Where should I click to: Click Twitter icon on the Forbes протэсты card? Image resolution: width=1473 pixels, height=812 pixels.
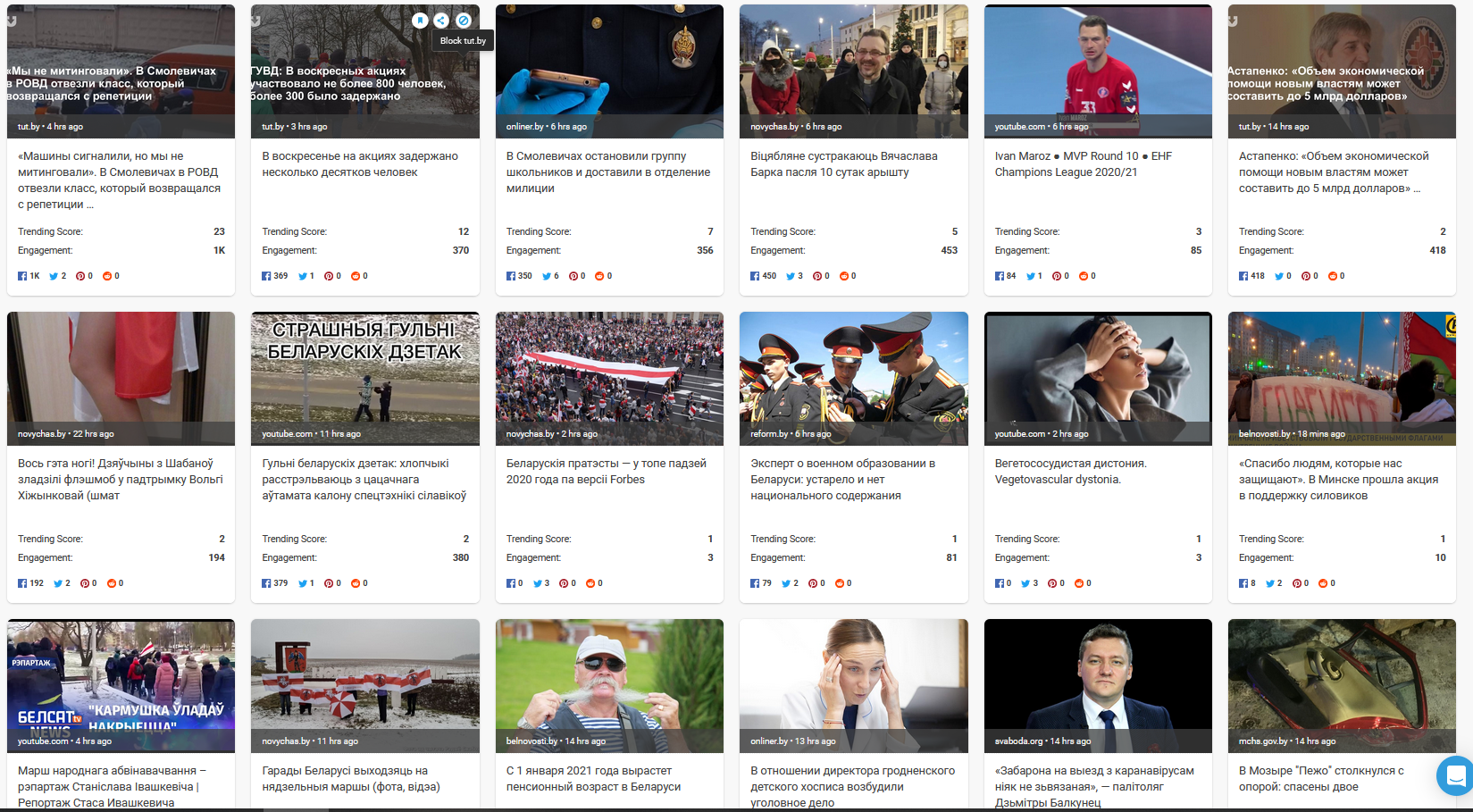point(538,583)
